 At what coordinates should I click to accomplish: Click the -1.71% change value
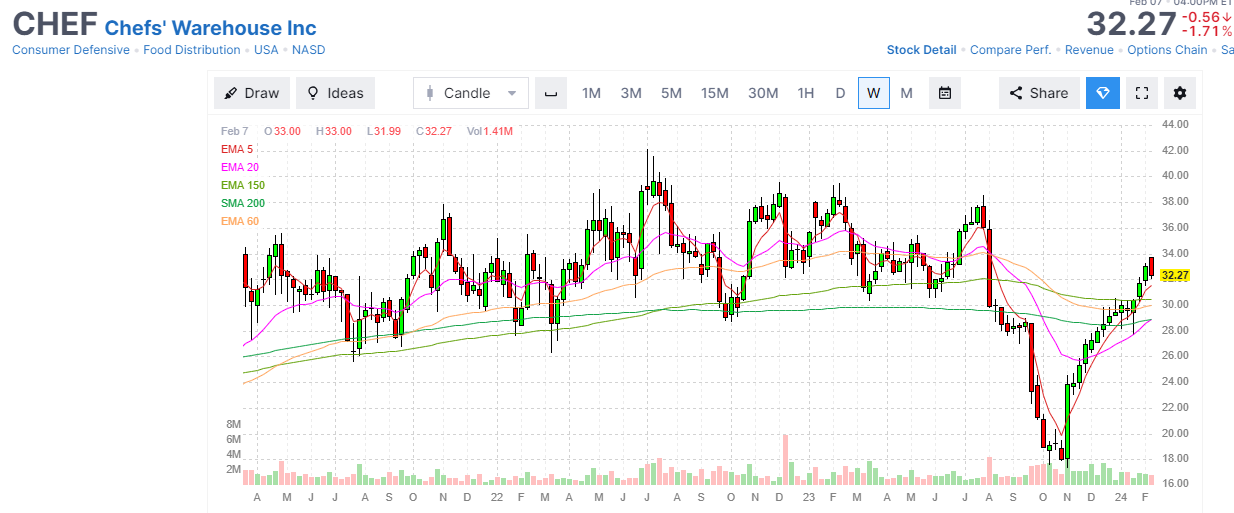point(1207,31)
